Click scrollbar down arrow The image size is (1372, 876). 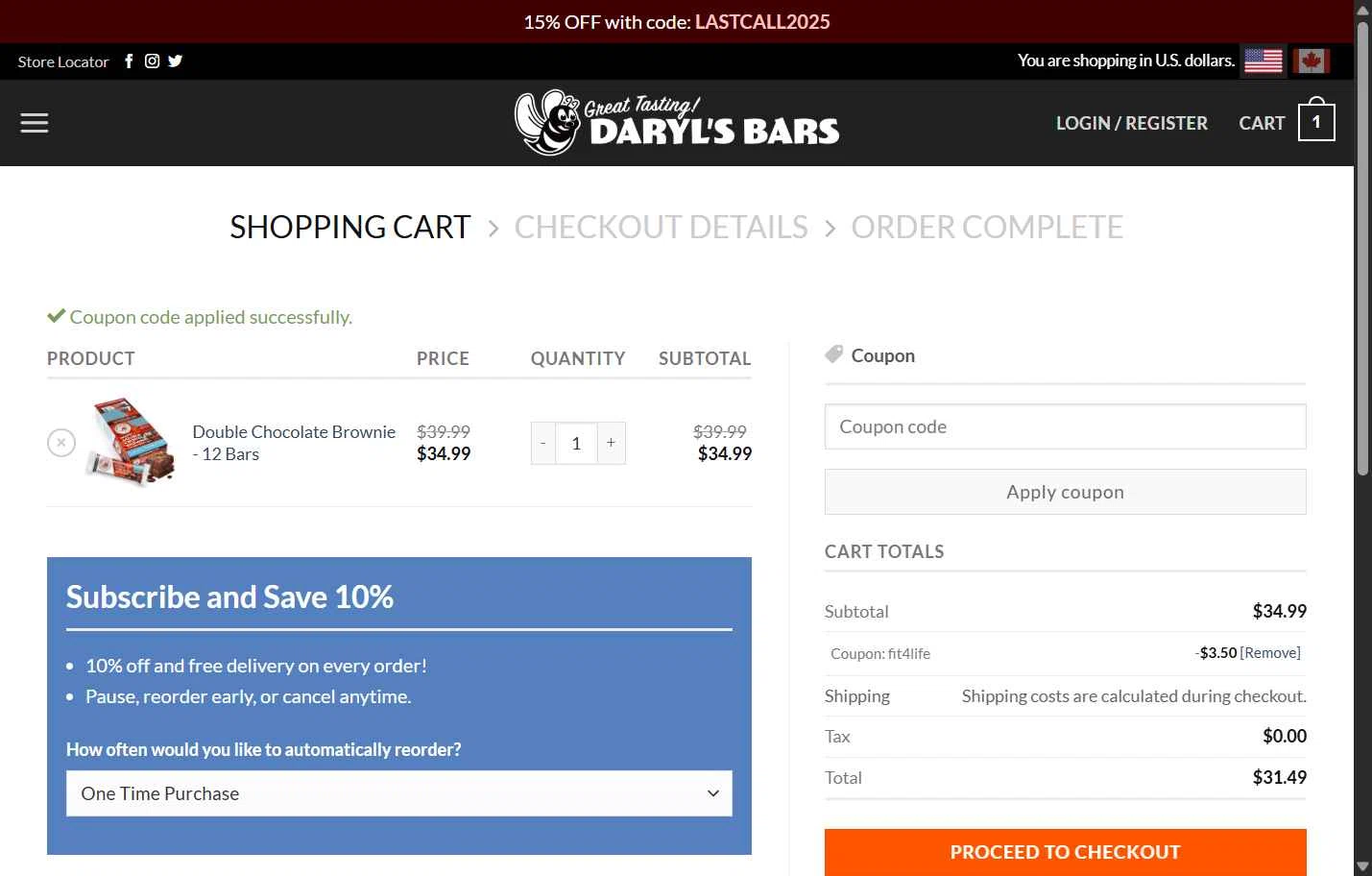1362,866
